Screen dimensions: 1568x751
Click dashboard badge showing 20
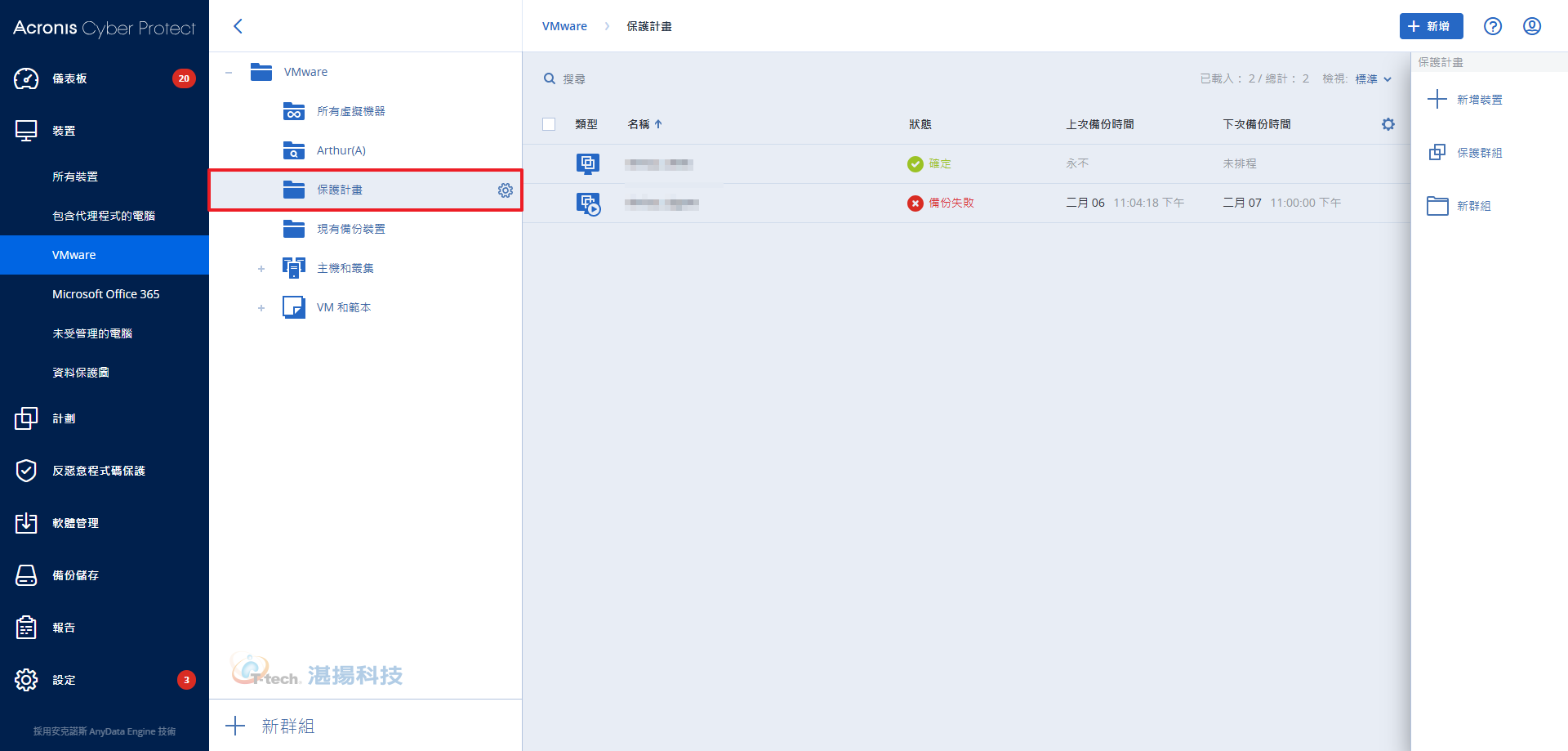tap(184, 78)
